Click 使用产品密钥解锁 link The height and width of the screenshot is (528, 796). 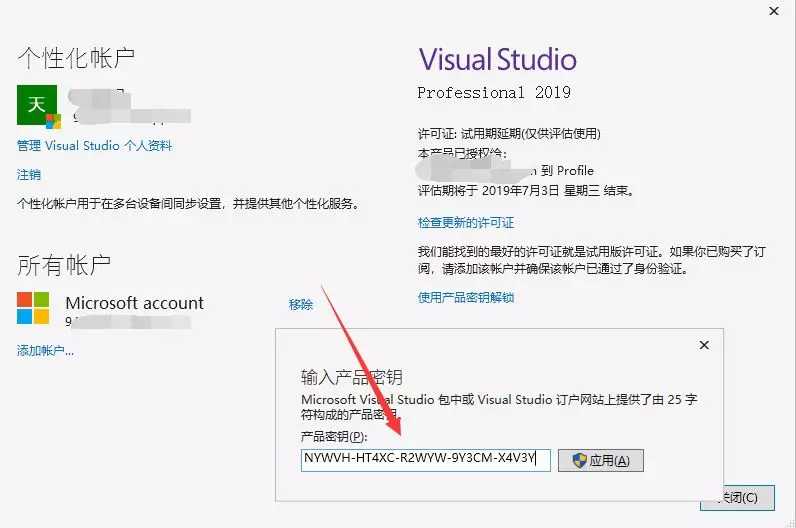[x=466, y=298]
